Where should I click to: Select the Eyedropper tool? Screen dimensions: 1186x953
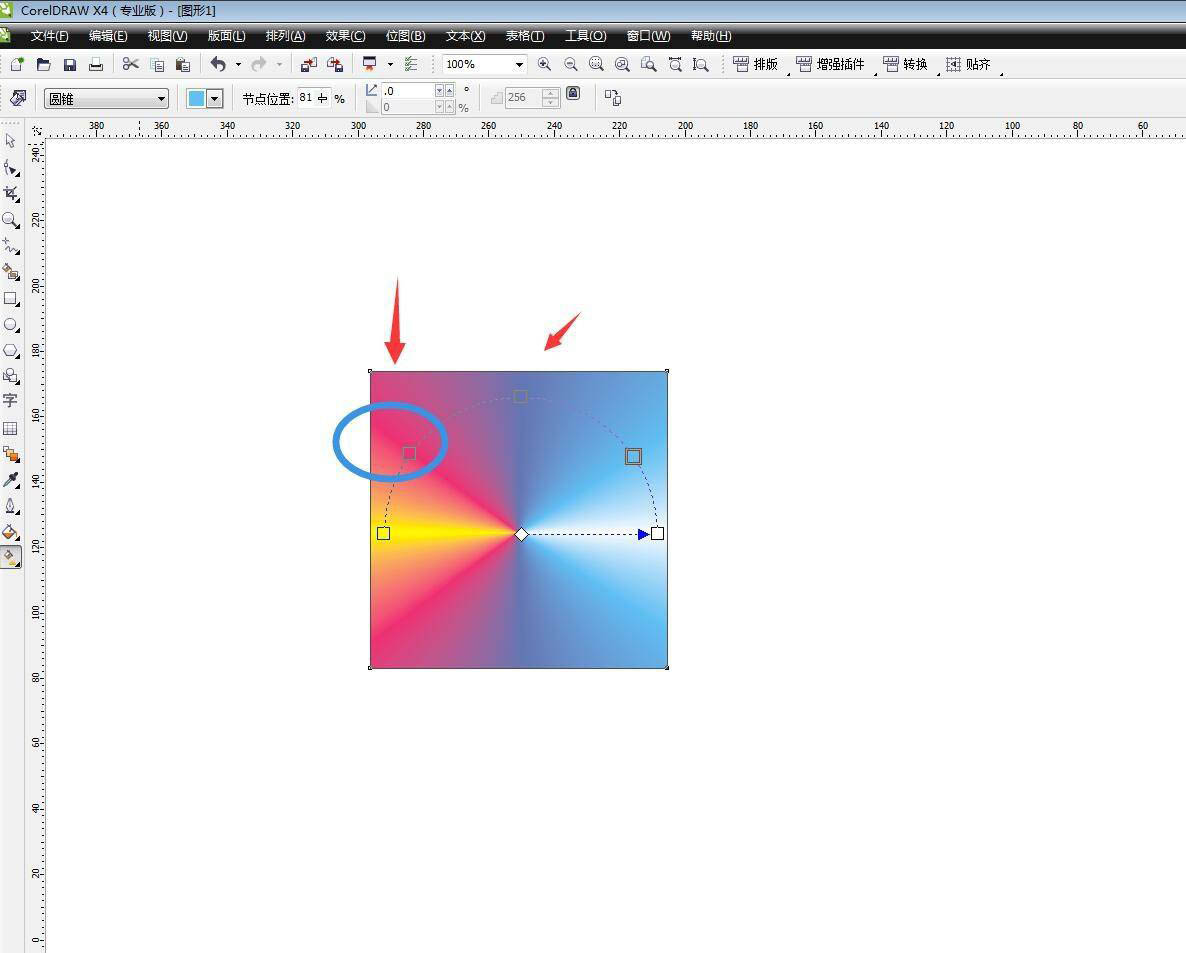(x=11, y=480)
